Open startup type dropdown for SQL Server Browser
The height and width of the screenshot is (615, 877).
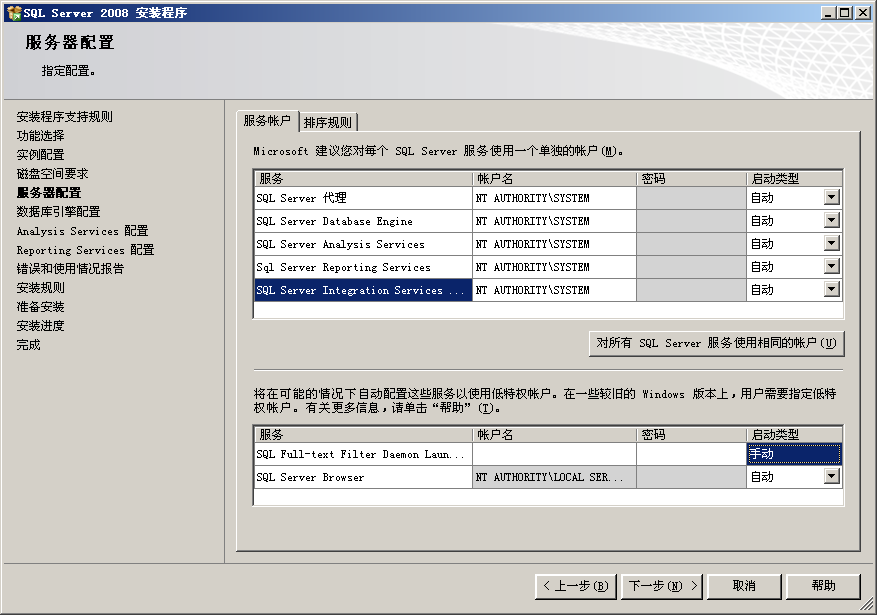[x=832, y=476]
